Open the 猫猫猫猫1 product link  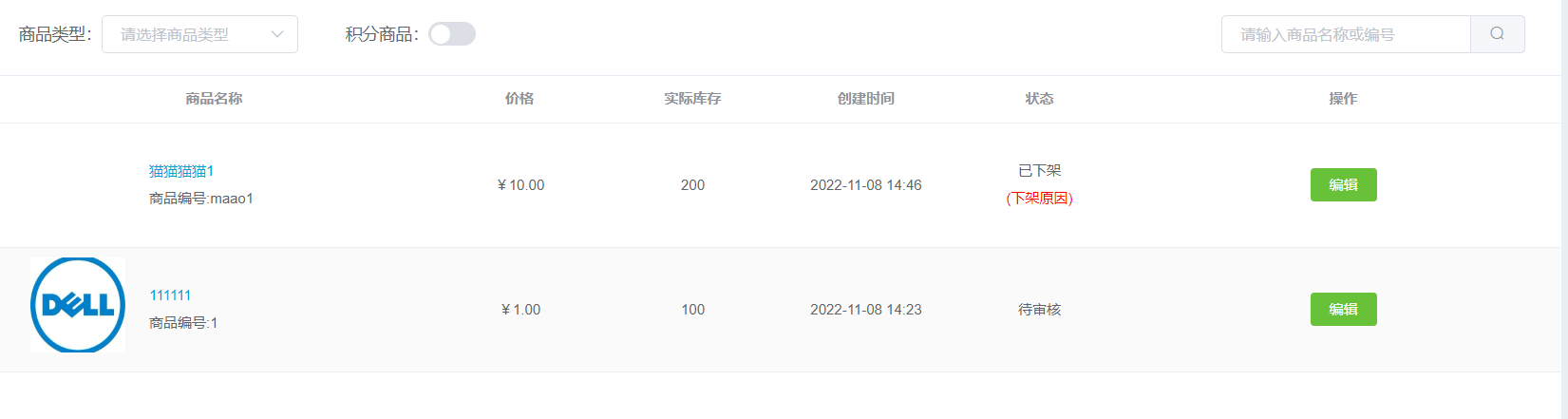[x=181, y=171]
